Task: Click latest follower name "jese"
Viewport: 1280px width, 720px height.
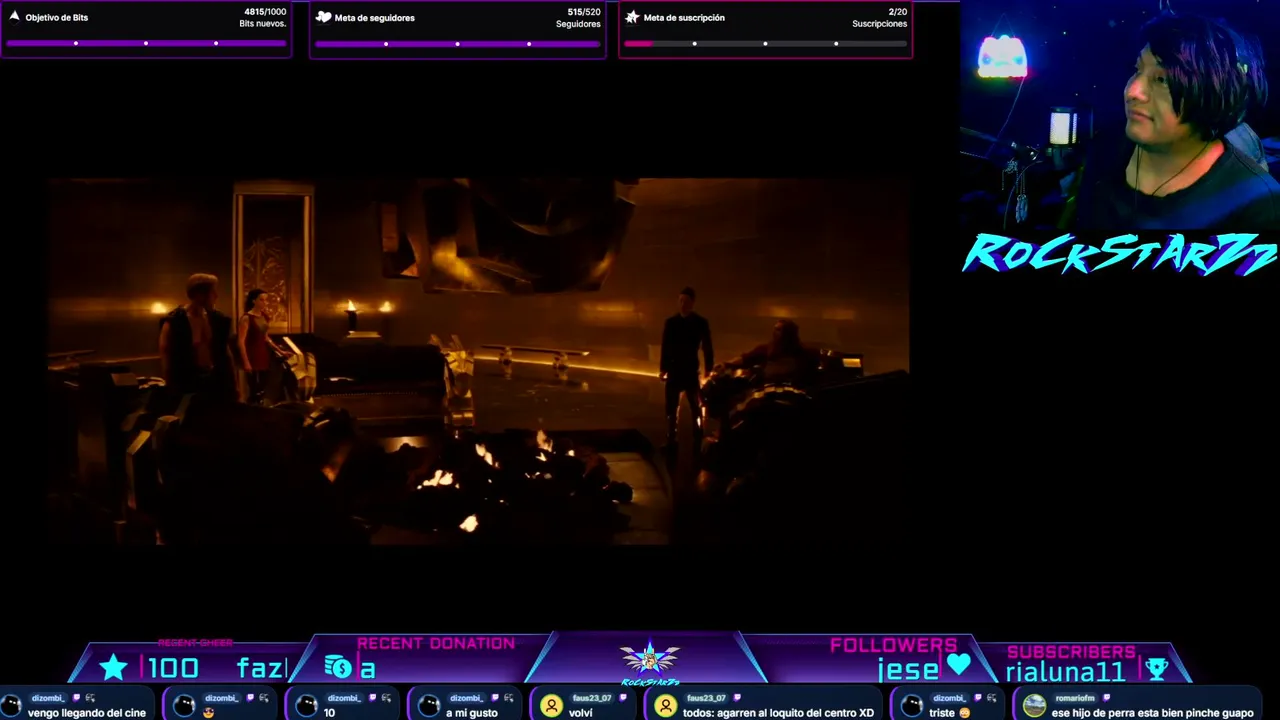Action: 909,669
